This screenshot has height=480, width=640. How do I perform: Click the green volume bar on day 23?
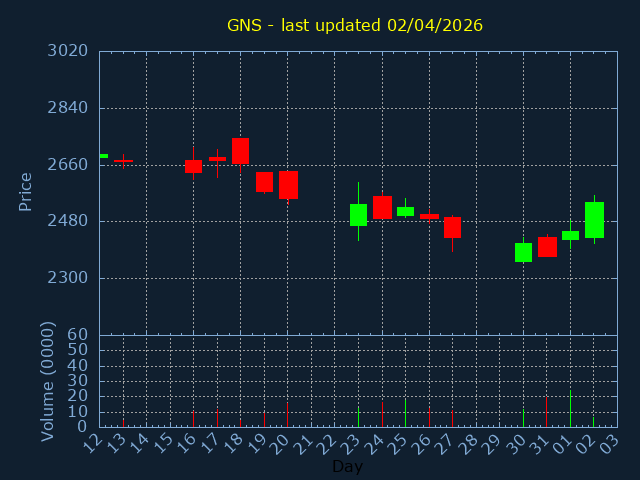tap(358, 416)
